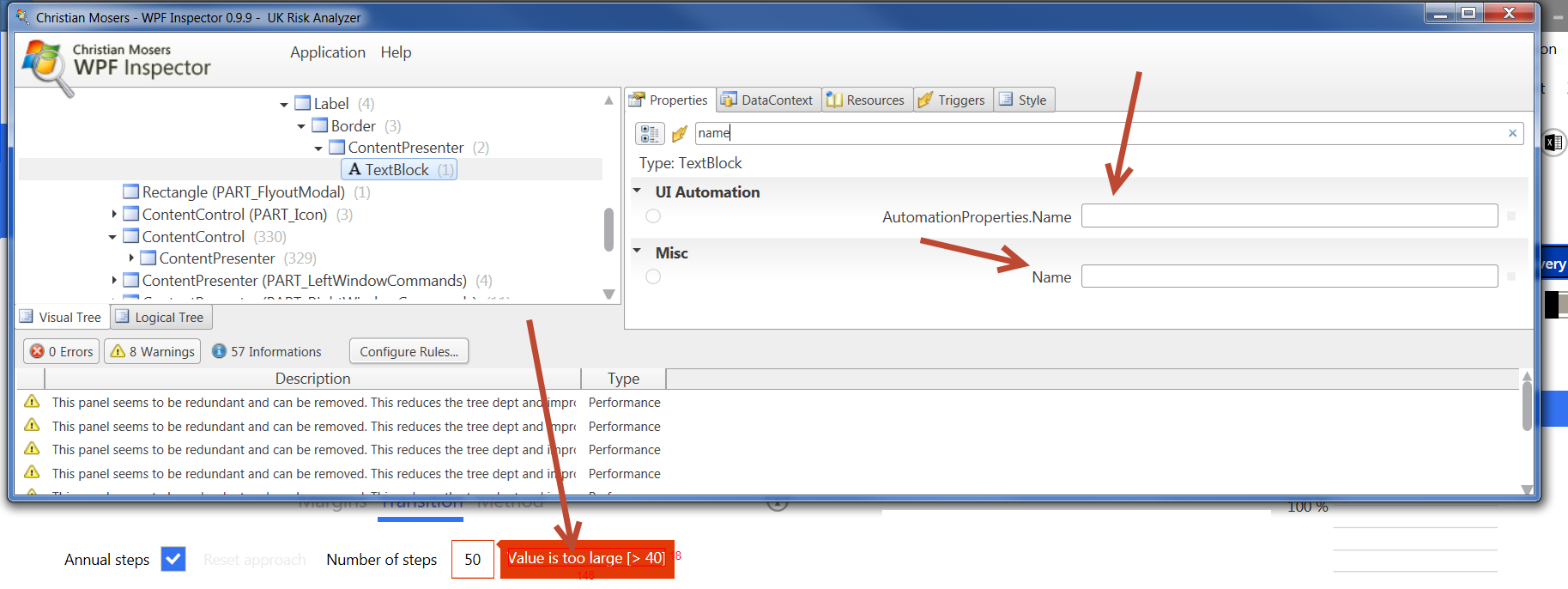Click the blue Informations filter icon
The height and width of the screenshot is (589, 1568).
(x=220, y=351)
